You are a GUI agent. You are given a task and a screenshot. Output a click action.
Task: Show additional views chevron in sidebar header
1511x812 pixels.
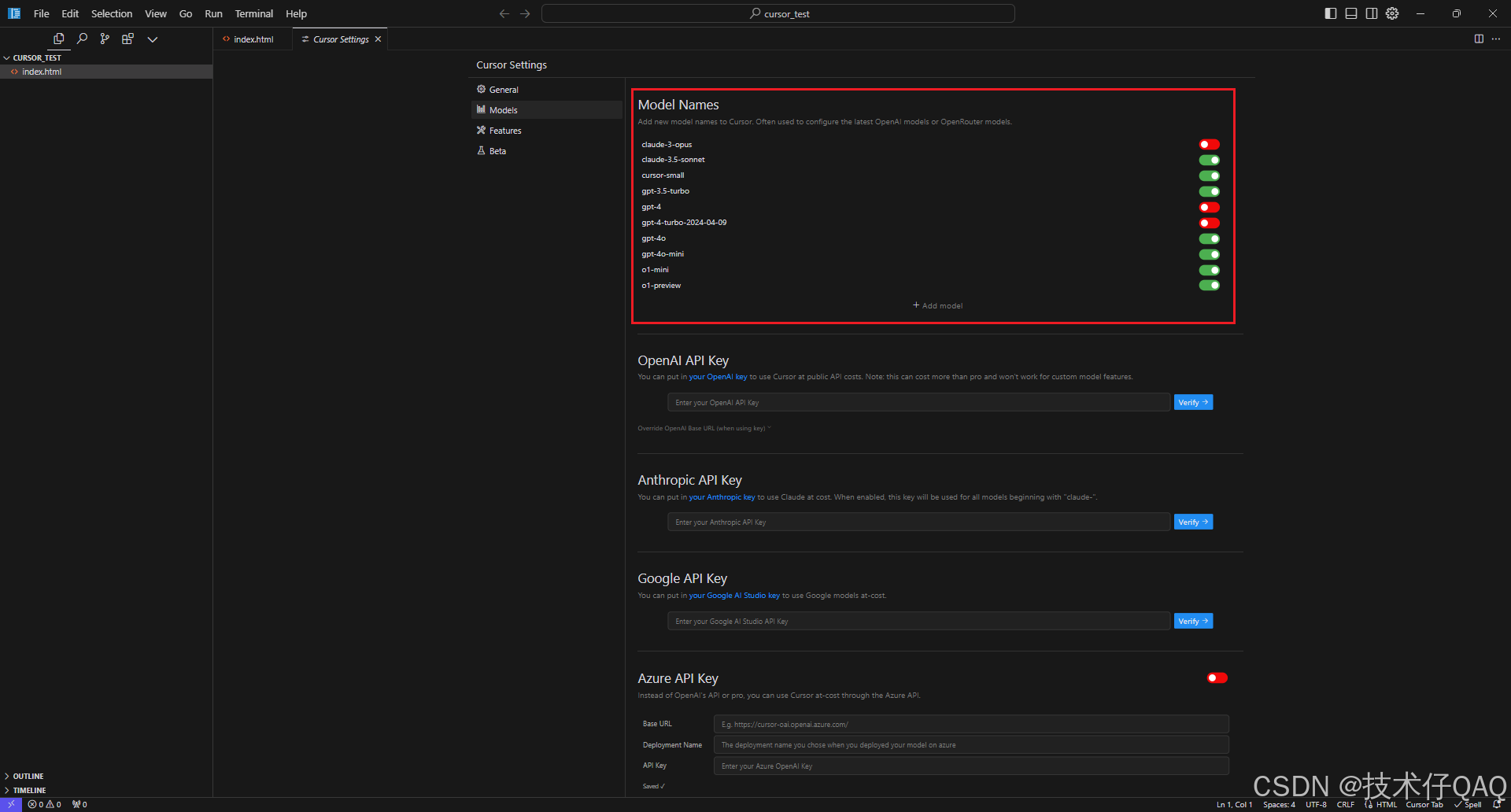coord(153,39)
